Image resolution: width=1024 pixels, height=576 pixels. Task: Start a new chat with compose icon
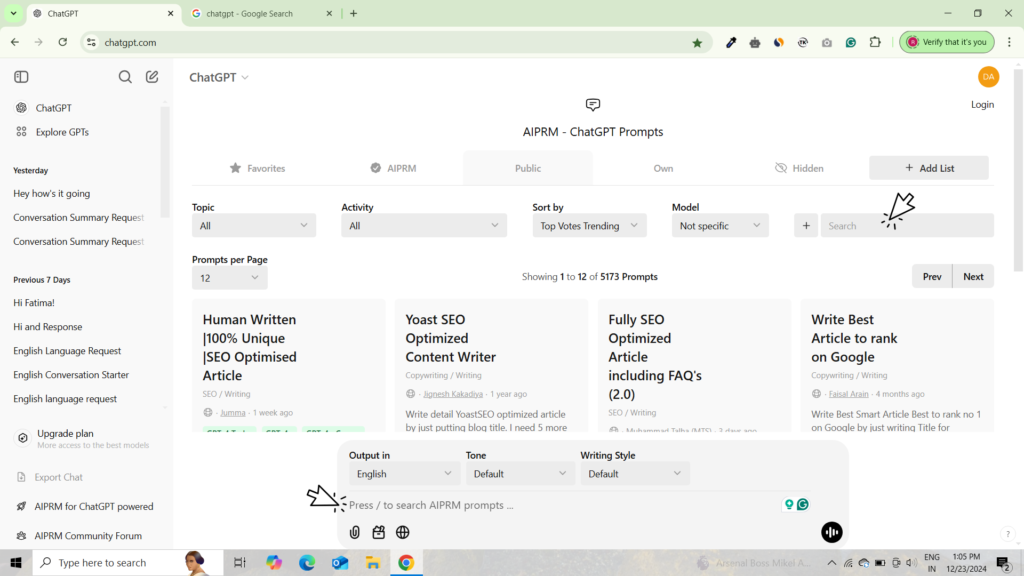[x=152, y=77]
